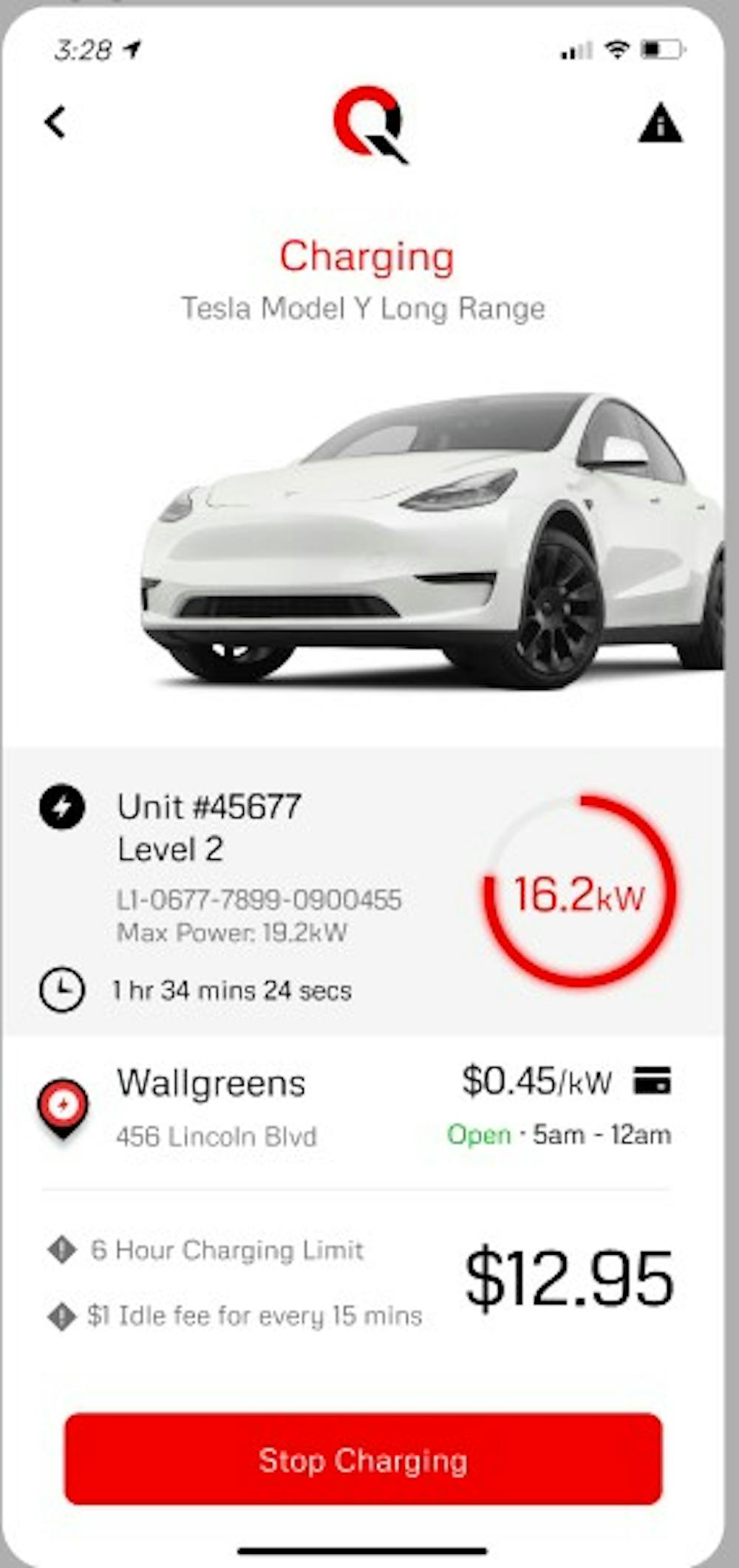Tap the clock elapsed-time icon
Viewport: 739px width, 1568px height.
61,990
